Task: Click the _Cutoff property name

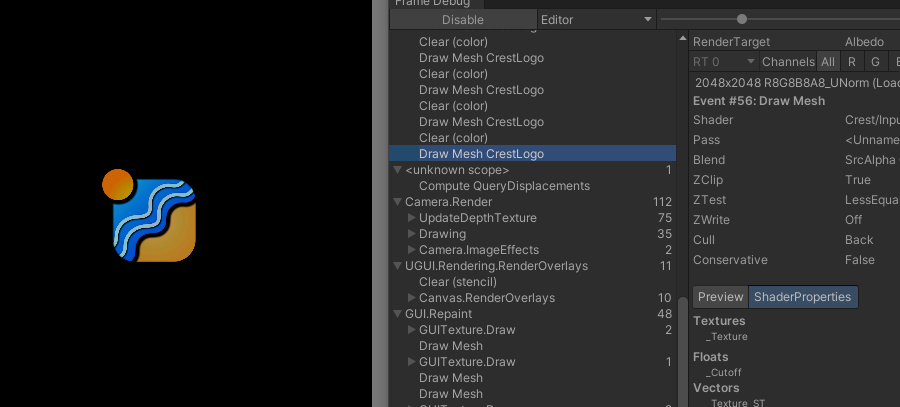Action: tap(724, 373)
